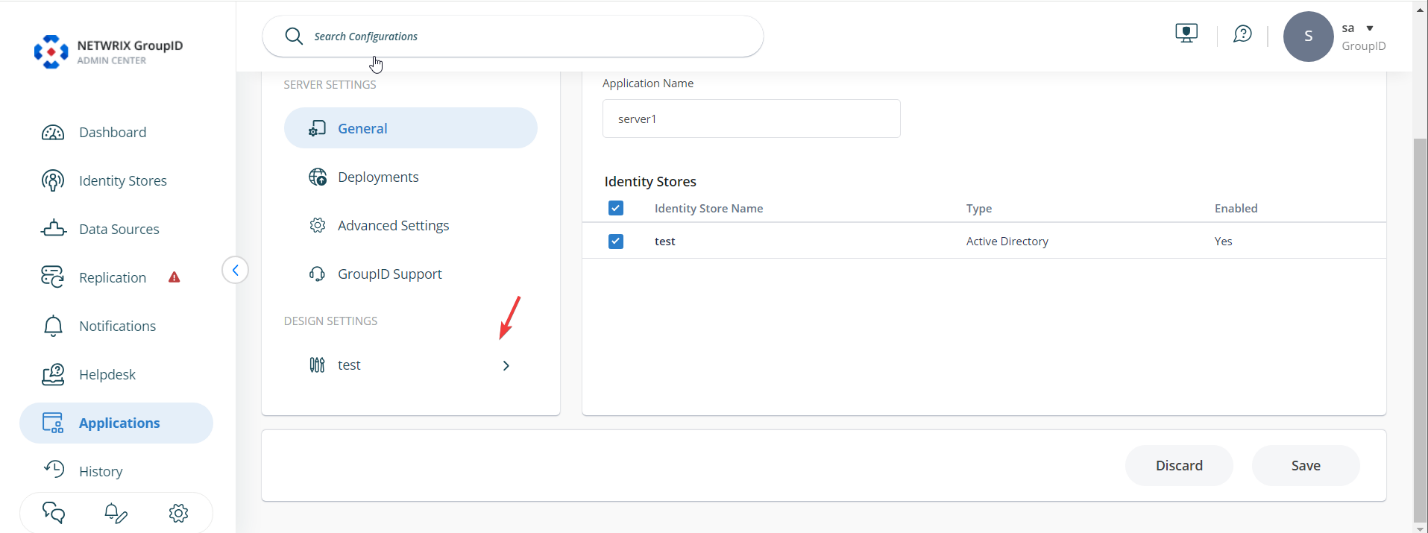Click the Notifications bell icon
The height and width of the screenshot is (533, 1428).
[x=53, y=326]
